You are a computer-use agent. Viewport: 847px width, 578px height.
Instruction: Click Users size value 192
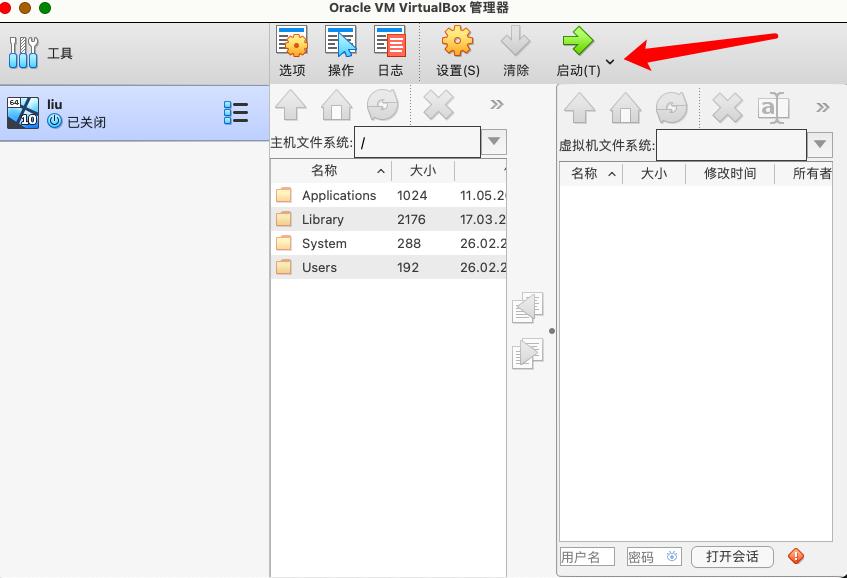pyautogui.click(x=408, y=267)
